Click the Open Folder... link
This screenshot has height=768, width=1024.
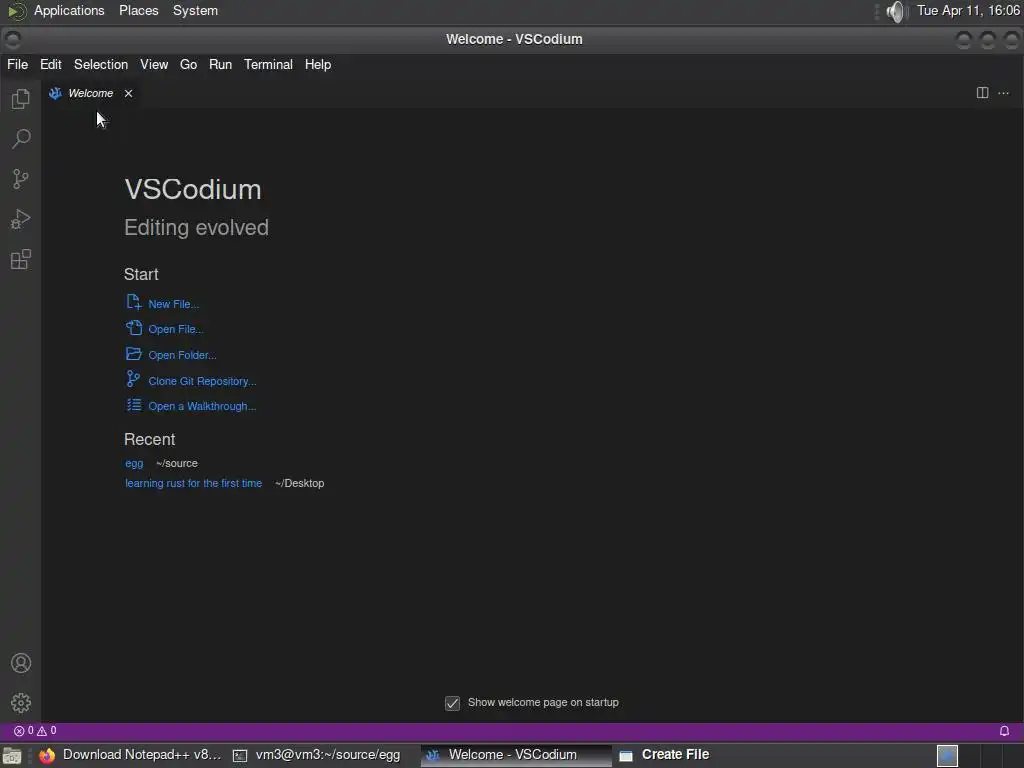(182, 355)
